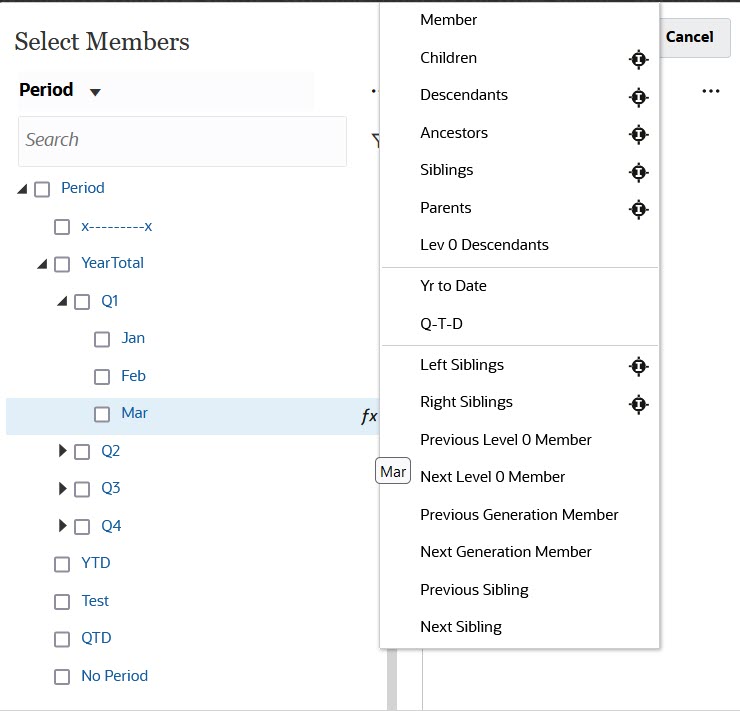Click the inclusive icon beside Left Siblings
This screenshot has height=711, width=740.
(639, 366)
